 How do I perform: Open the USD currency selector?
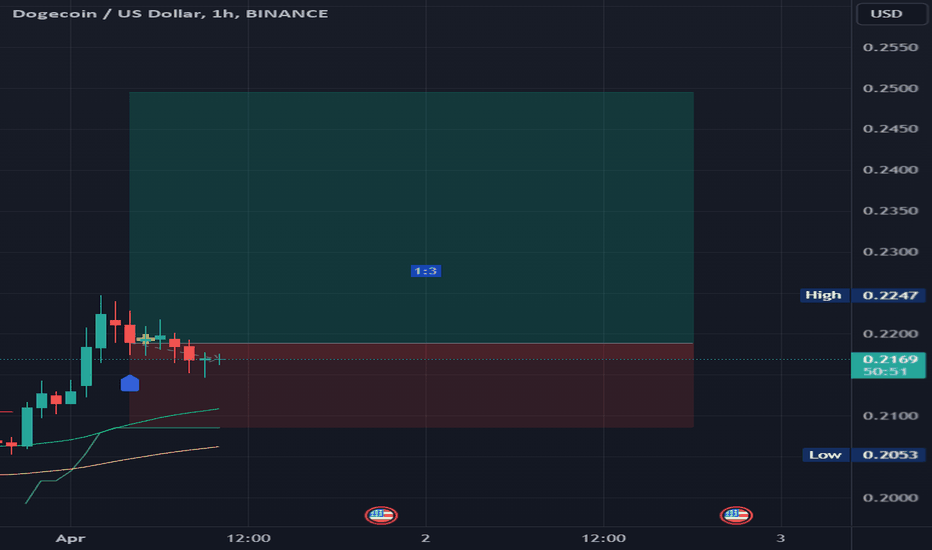click(x=891, y=14)
